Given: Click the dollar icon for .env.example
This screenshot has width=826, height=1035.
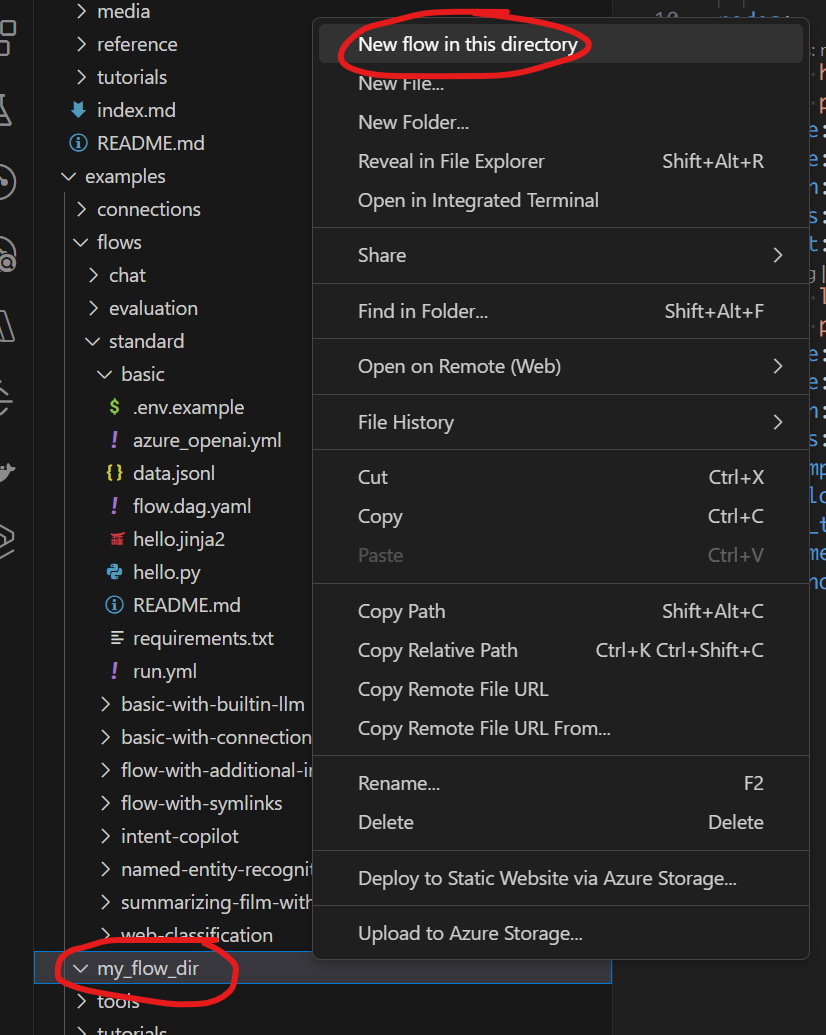Looking at the screenshot, I should 114,407.
